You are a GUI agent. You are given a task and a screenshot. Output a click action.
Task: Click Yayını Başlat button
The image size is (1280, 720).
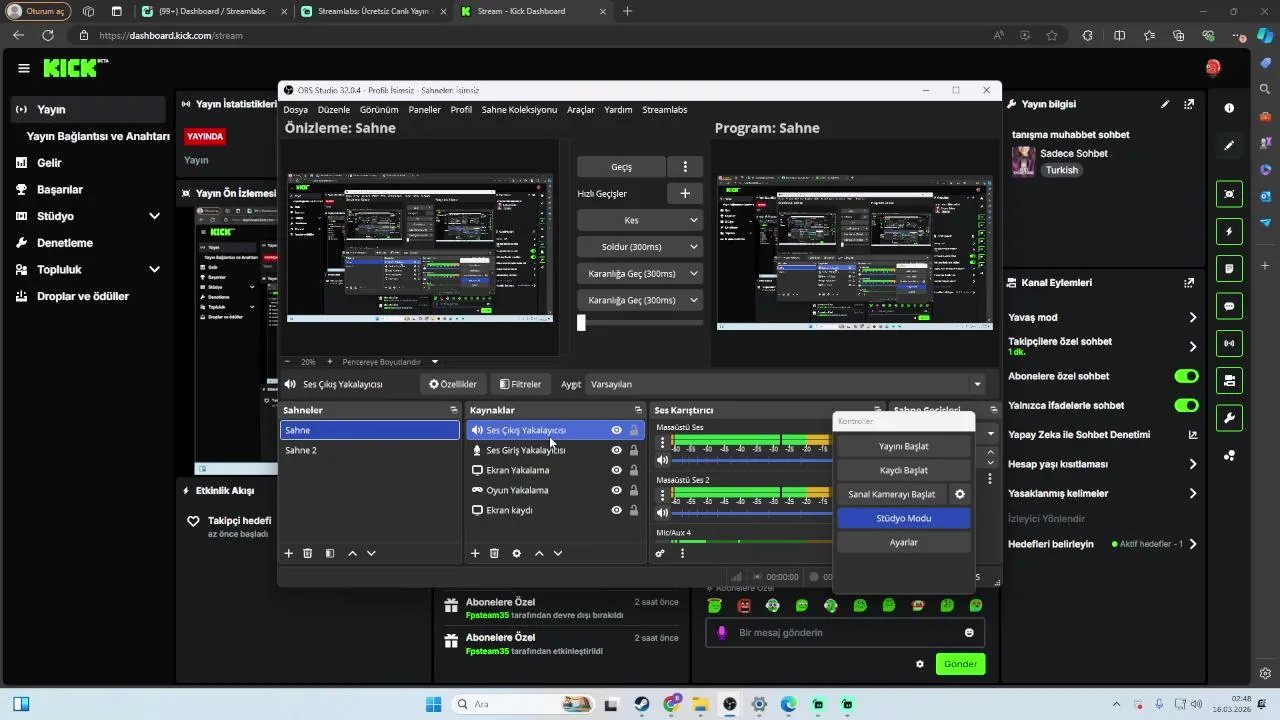(903, 446)
